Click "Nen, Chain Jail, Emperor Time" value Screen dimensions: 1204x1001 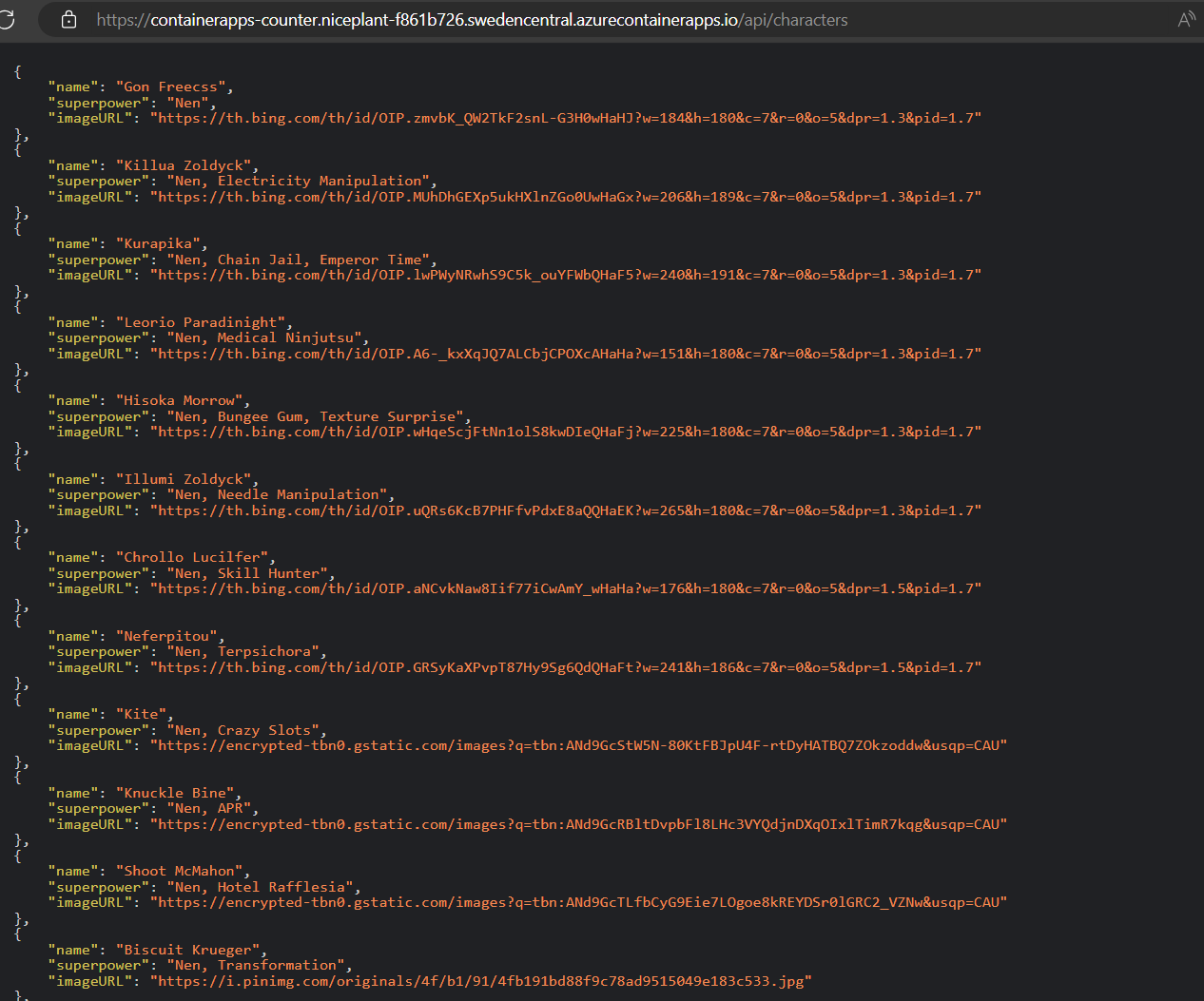click(299, 260)
